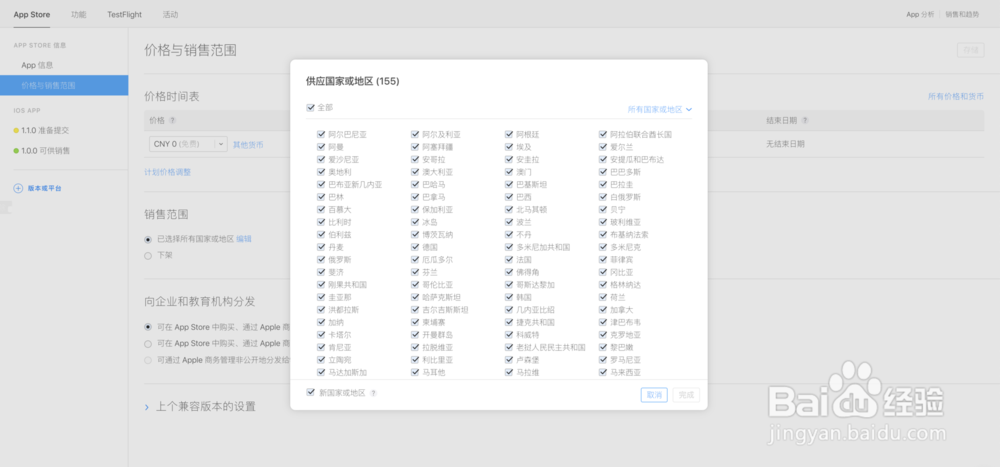1000x467 pixels.
Task: Open 销售和趋势 in top bar
Action: [962, 14]
